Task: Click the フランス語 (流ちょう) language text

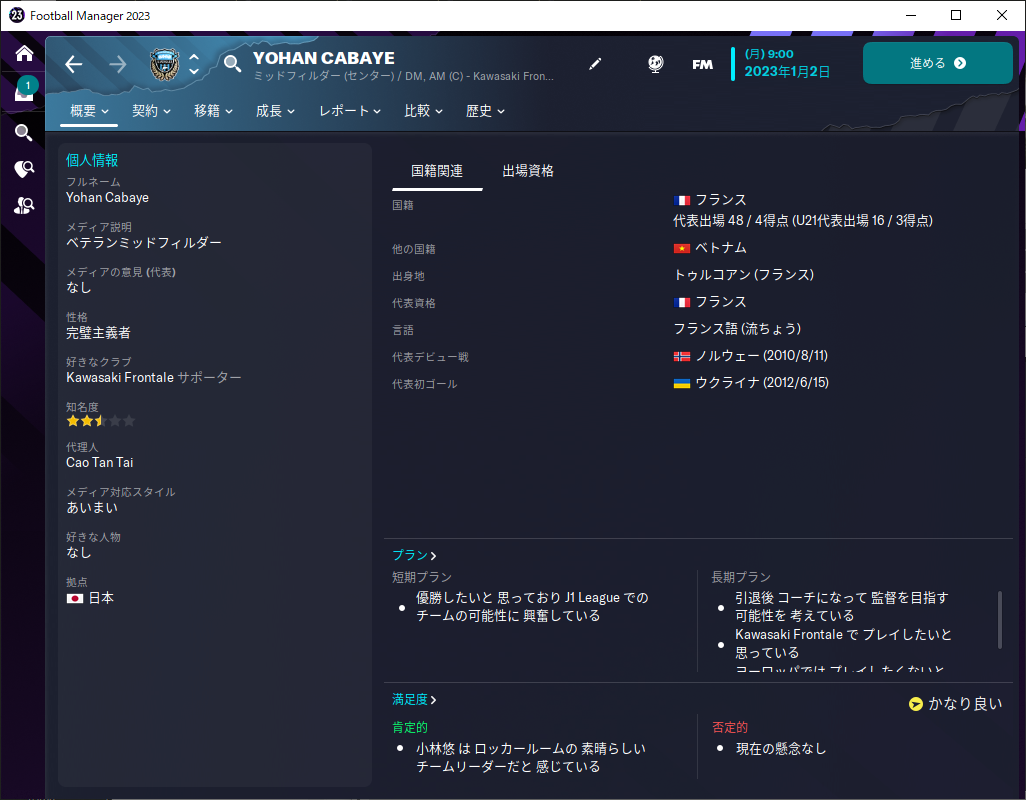Action: click(x=737, y=328)
